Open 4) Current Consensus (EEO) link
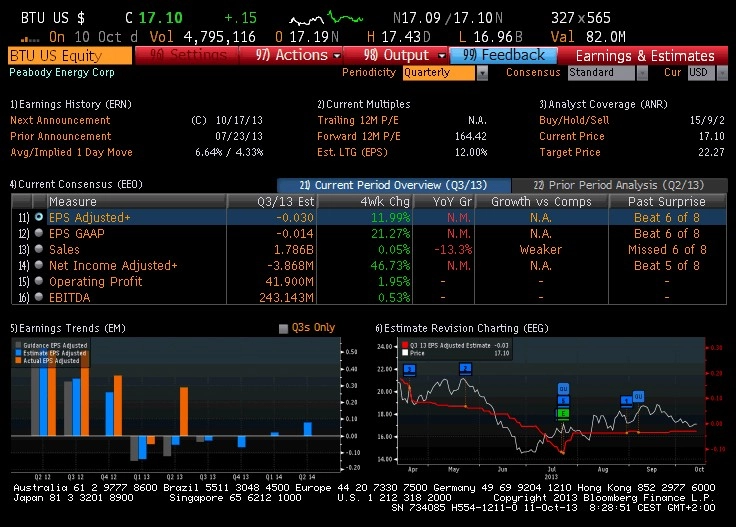Screen dimensions: 736x527 [x=77, y=184]
